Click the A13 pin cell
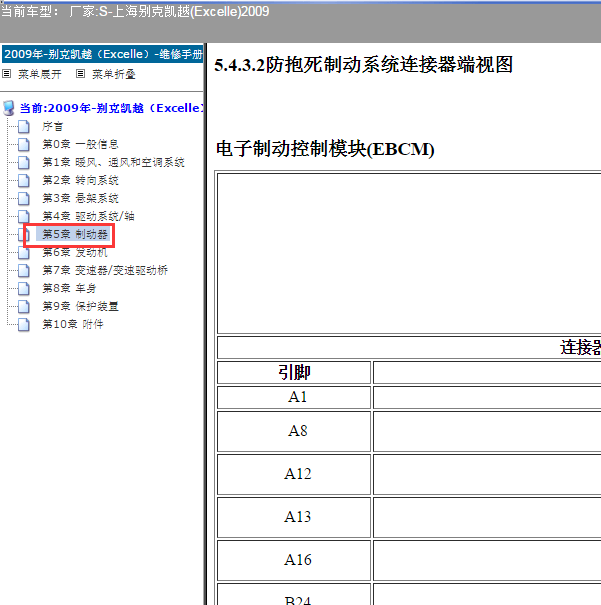The height and width of the screenshot is (605, 601). 294,517
